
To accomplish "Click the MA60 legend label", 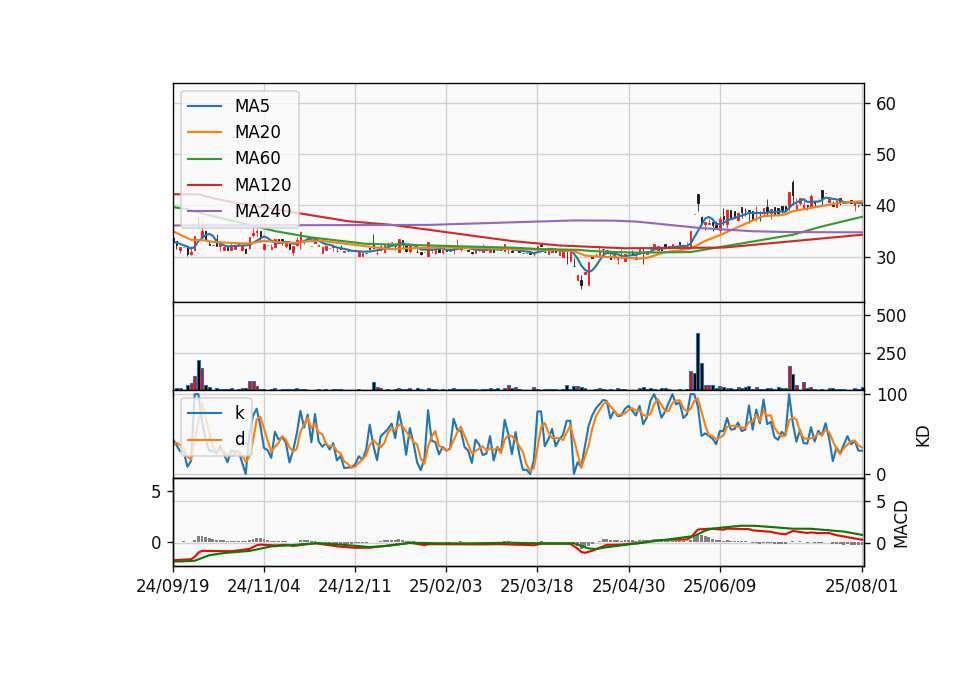I will (x=258, y=159).
